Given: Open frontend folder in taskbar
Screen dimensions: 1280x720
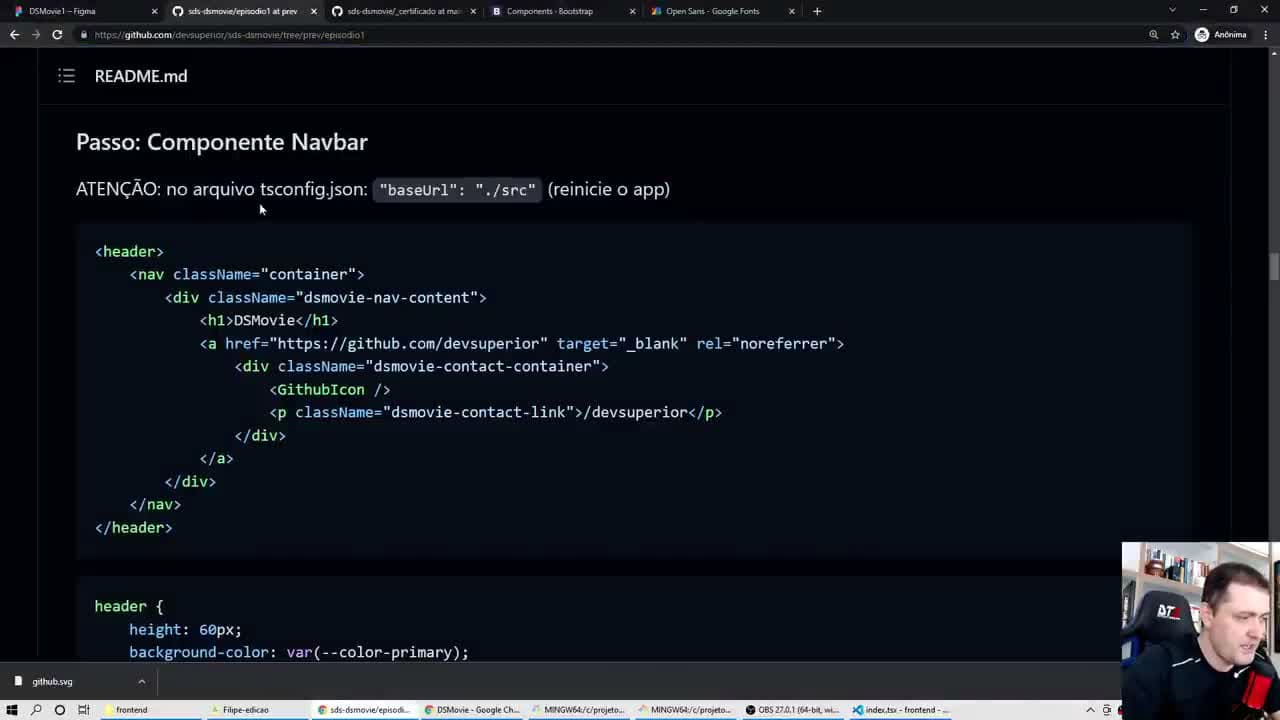Looking at the screenshot, I should [x=150, y=710].
